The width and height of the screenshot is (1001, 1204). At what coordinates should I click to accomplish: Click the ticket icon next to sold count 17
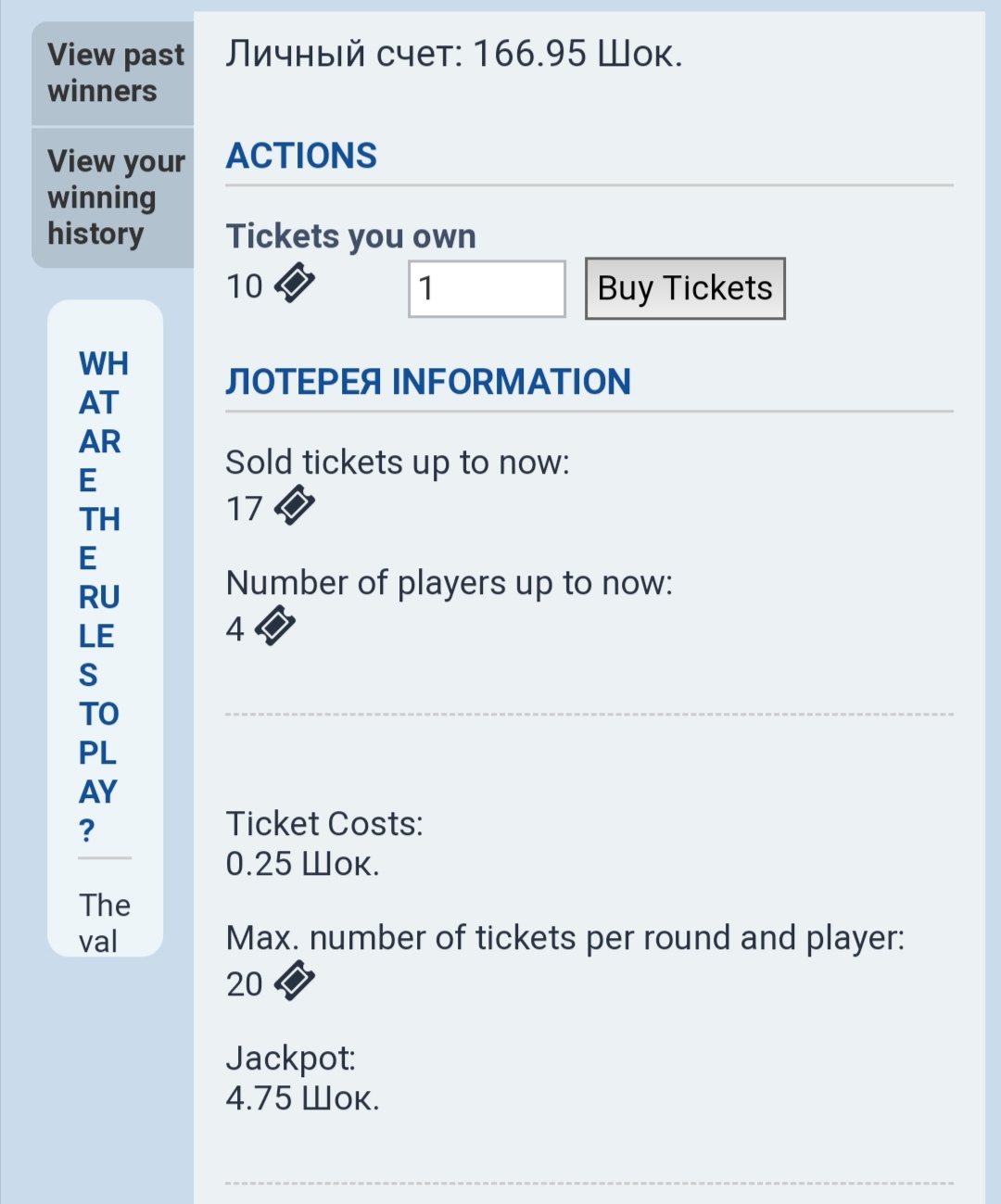(295, 506)
